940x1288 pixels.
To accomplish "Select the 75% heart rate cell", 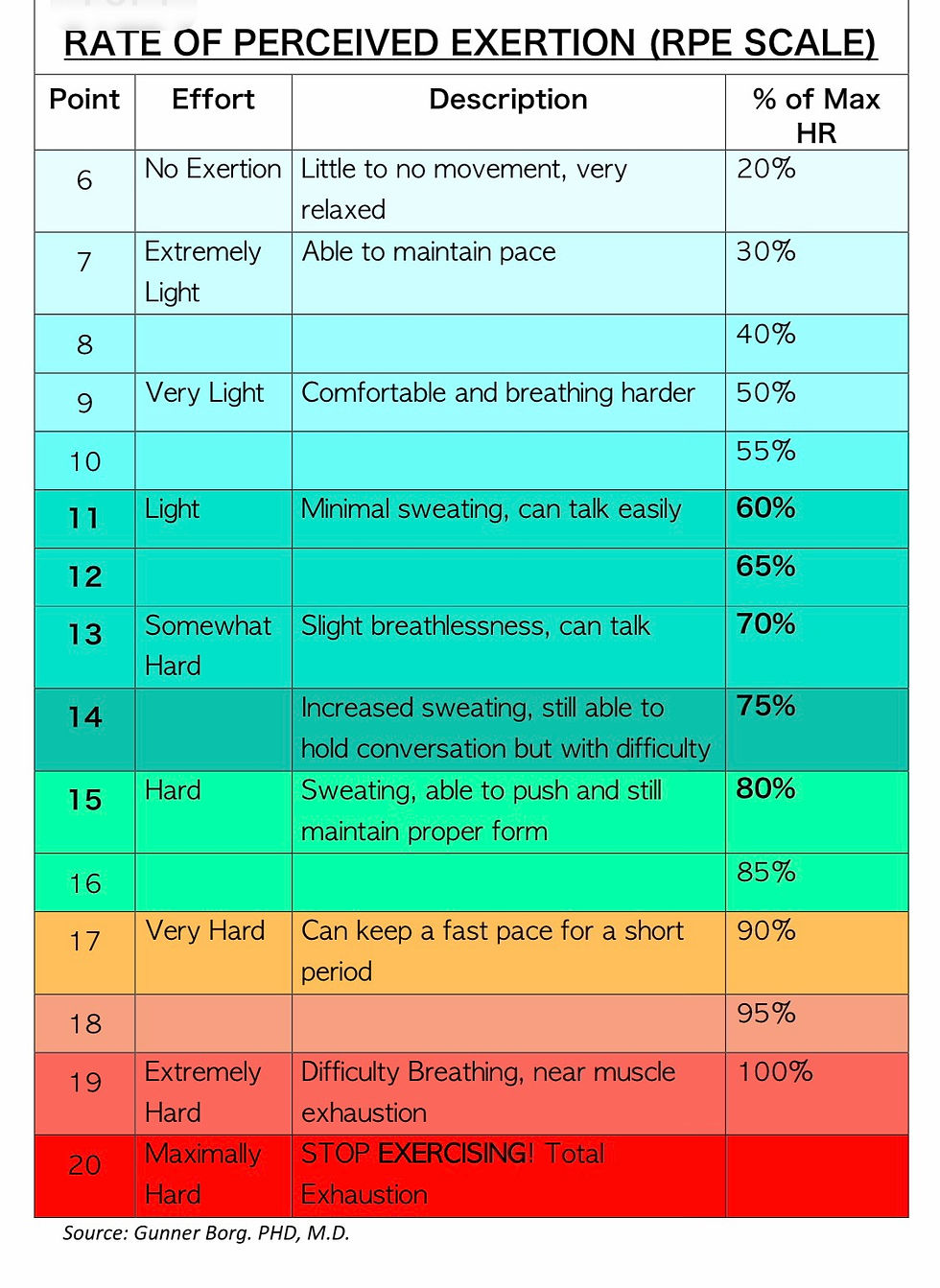I will (x=816, y=730).
